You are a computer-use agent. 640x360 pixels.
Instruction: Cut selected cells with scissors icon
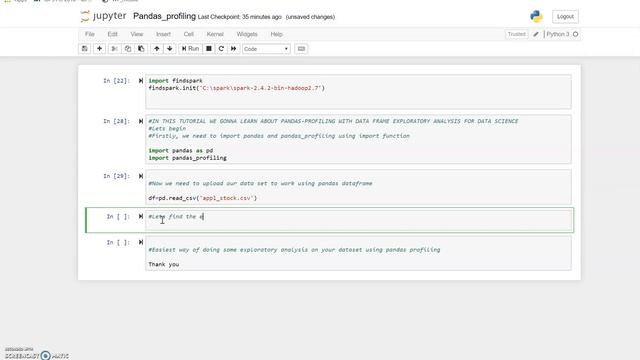click(x=114, y=49)
